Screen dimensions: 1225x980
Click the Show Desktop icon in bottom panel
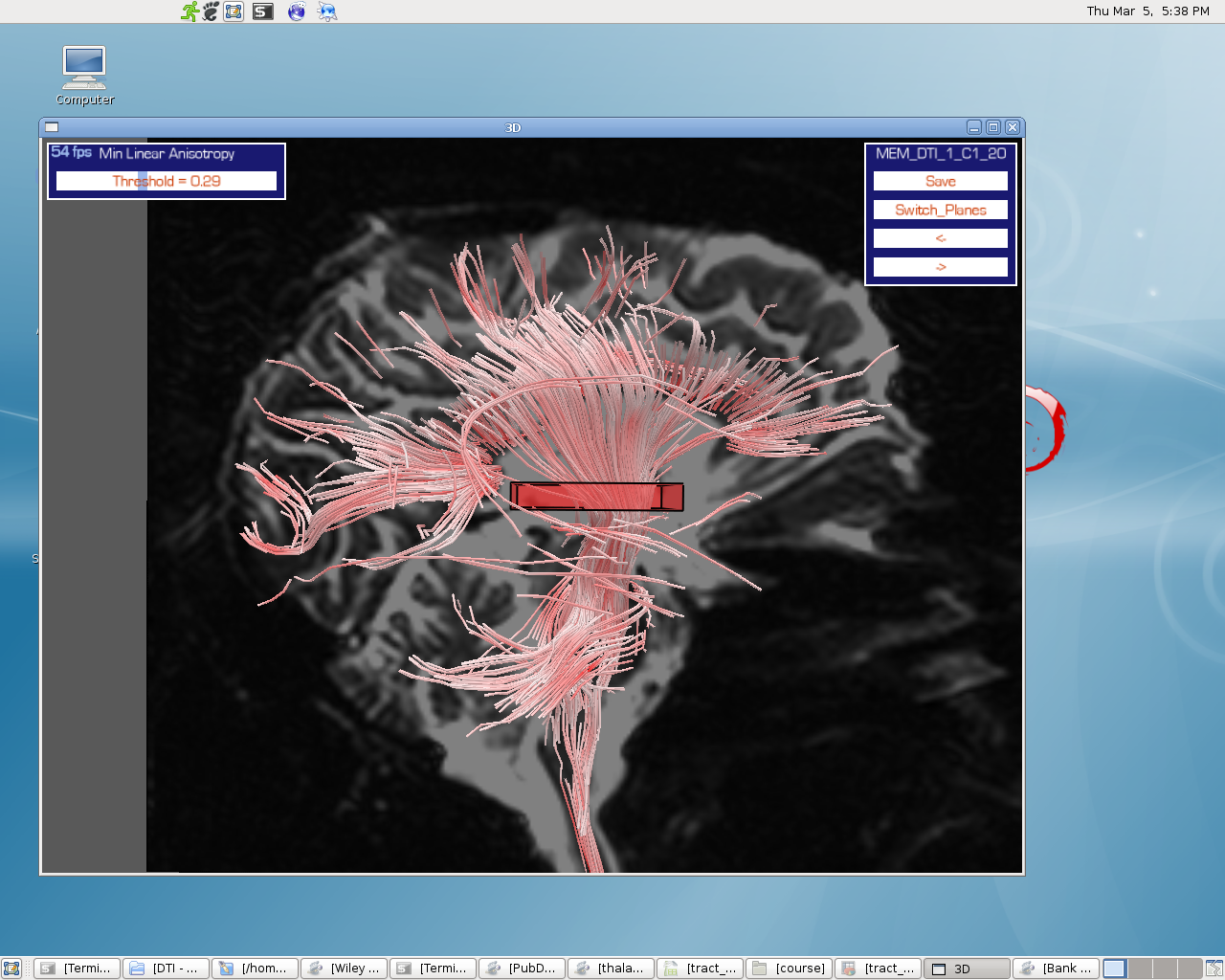11,969
